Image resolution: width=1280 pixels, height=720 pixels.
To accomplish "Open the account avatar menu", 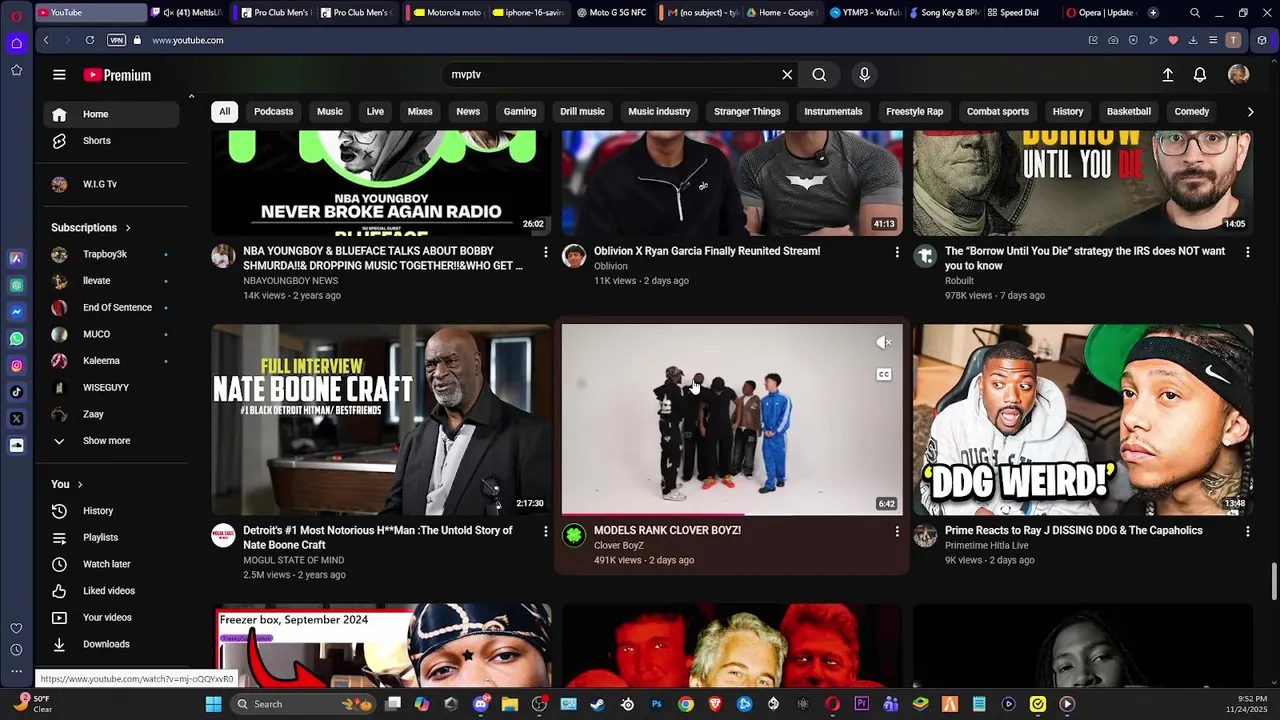I will 1238,75.
